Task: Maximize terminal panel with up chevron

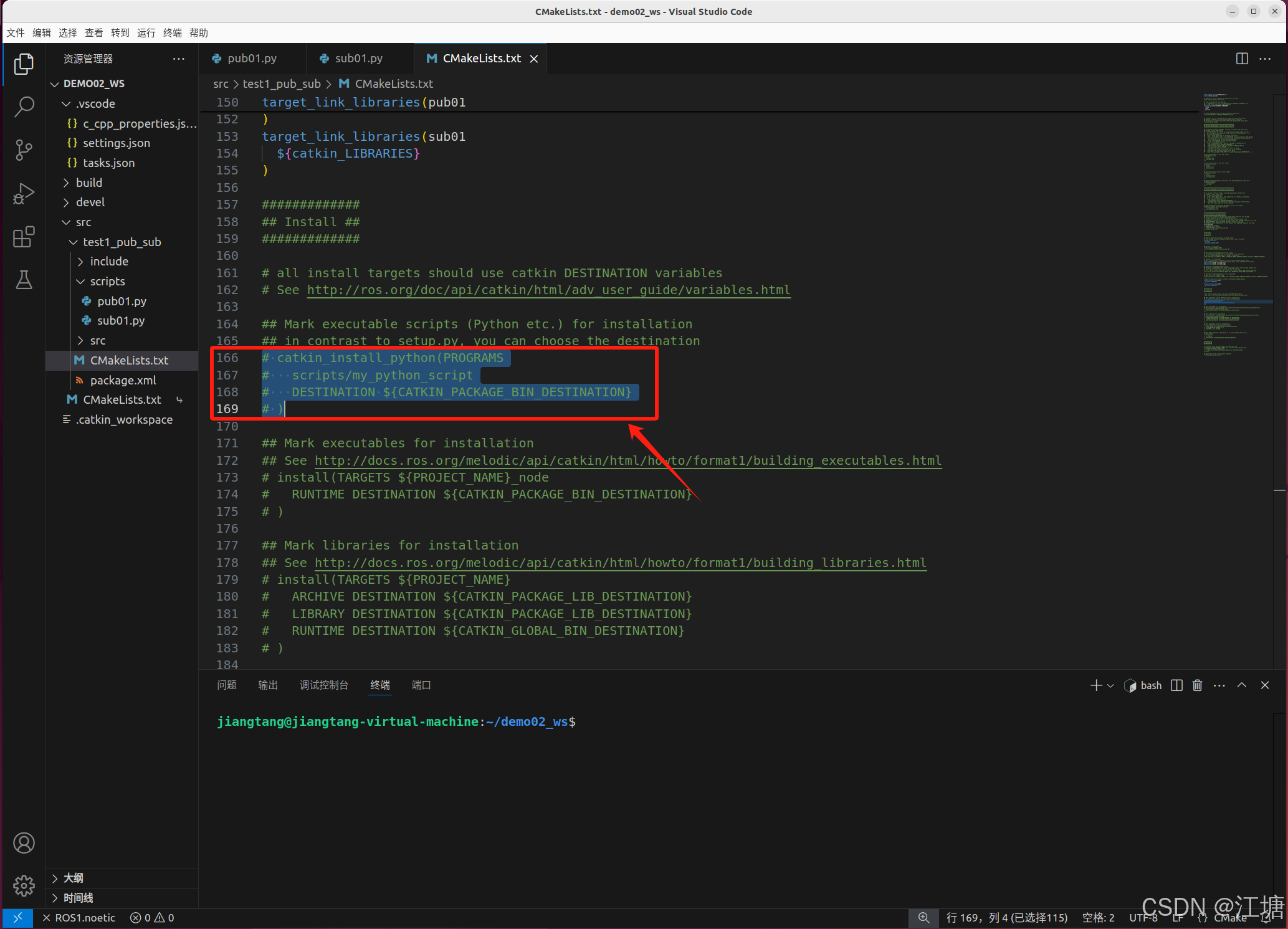Action: pyautogui.click(x=1241, y=685)
